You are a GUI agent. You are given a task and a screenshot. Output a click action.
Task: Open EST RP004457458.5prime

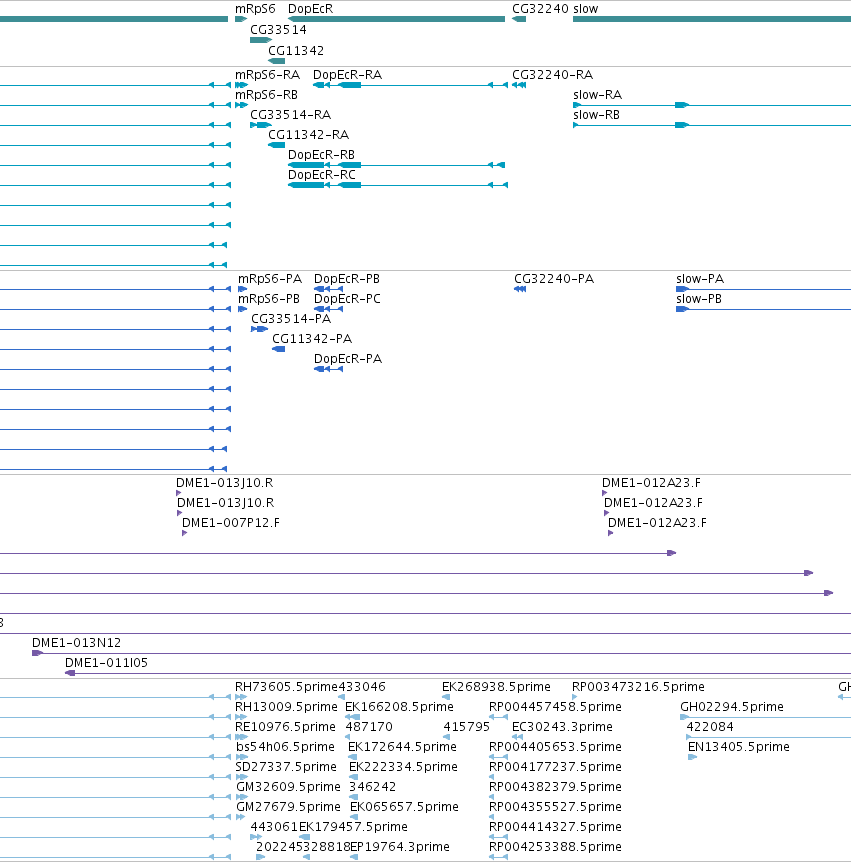point(555,706)
